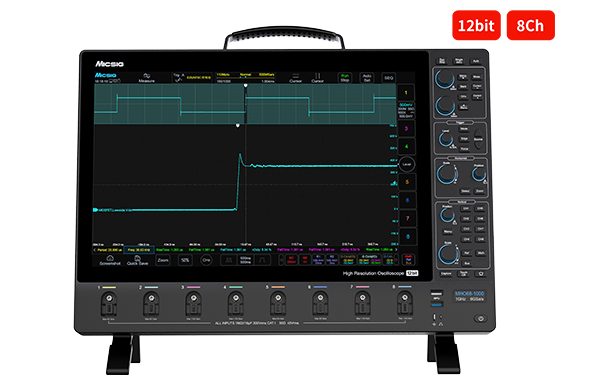The width and height of the screenshot is (600, 380).
Task: Toggle channel 1 yellow button
Action: click(x=406, y=93)
